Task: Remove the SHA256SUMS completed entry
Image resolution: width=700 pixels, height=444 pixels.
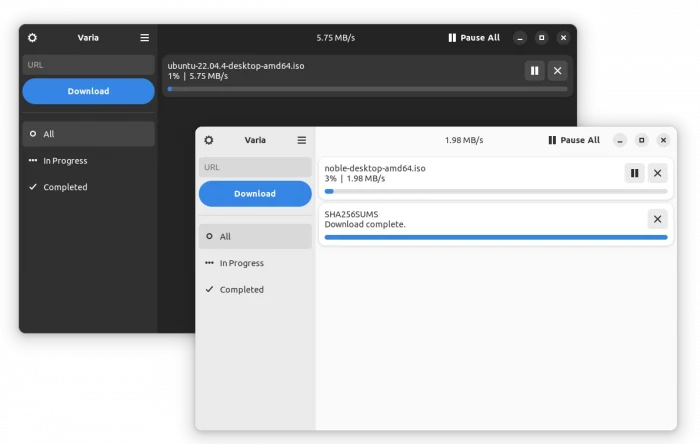Action: coord(657,219)
